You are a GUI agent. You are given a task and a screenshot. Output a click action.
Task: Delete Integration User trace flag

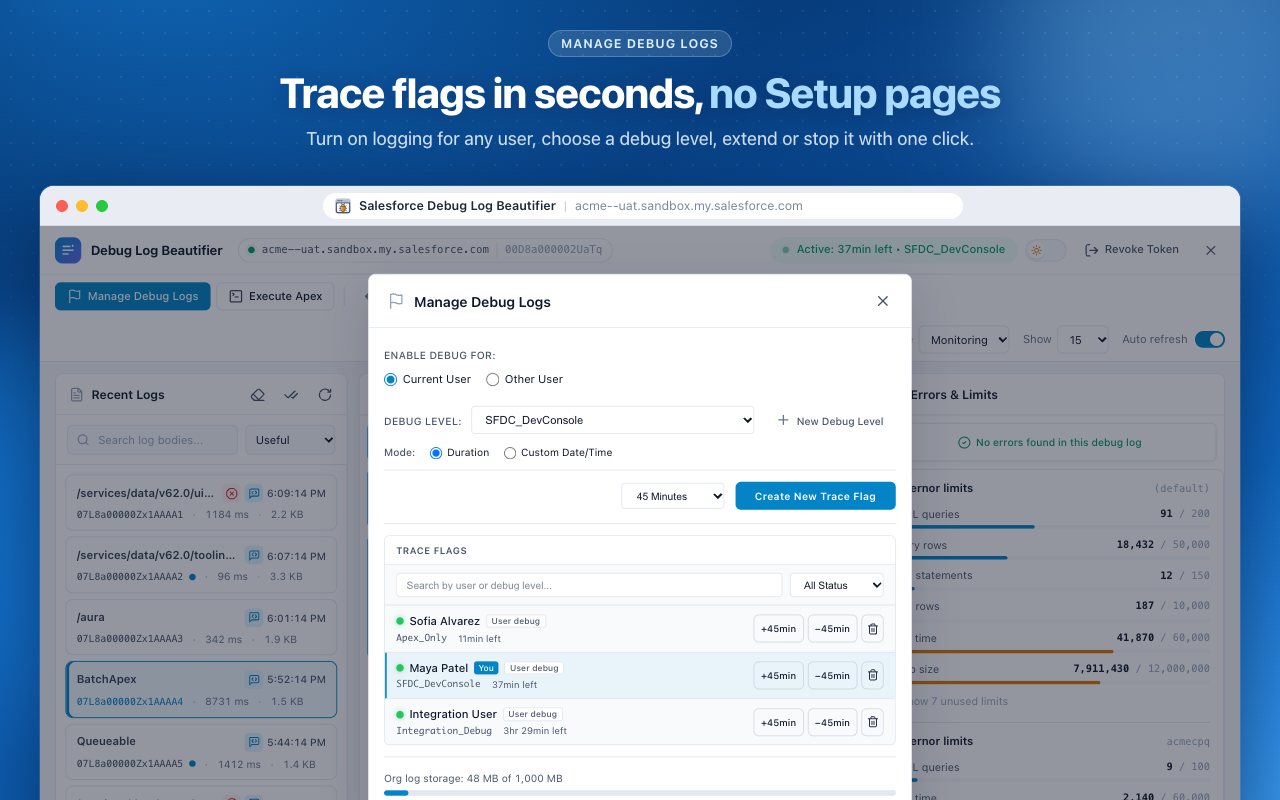click(x=873, y=722)
